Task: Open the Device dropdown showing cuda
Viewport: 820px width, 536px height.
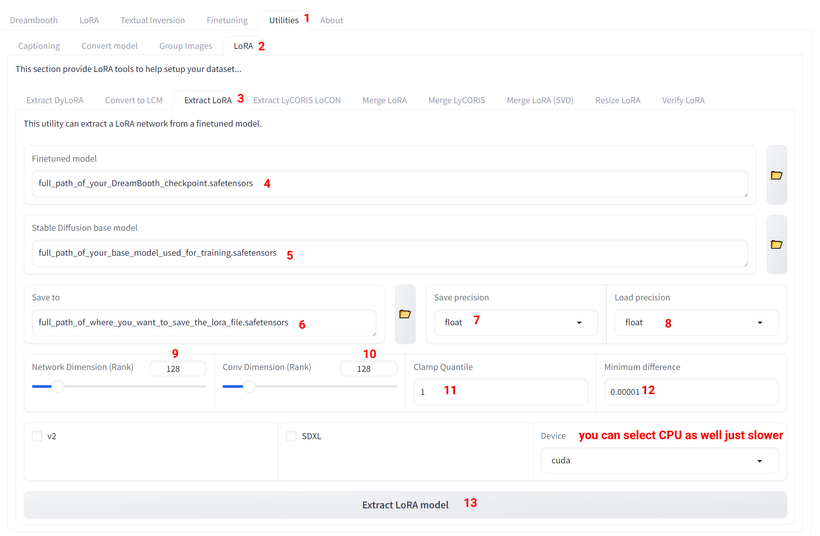Action: 659,461
